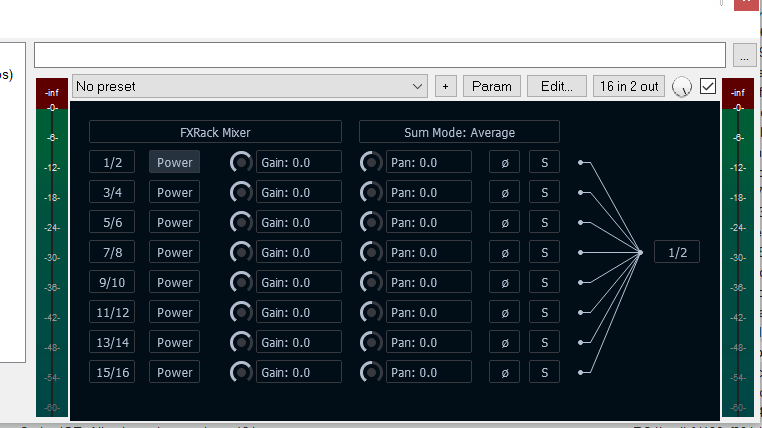Click the pan knob for channel 1/2

pos(371,162)
